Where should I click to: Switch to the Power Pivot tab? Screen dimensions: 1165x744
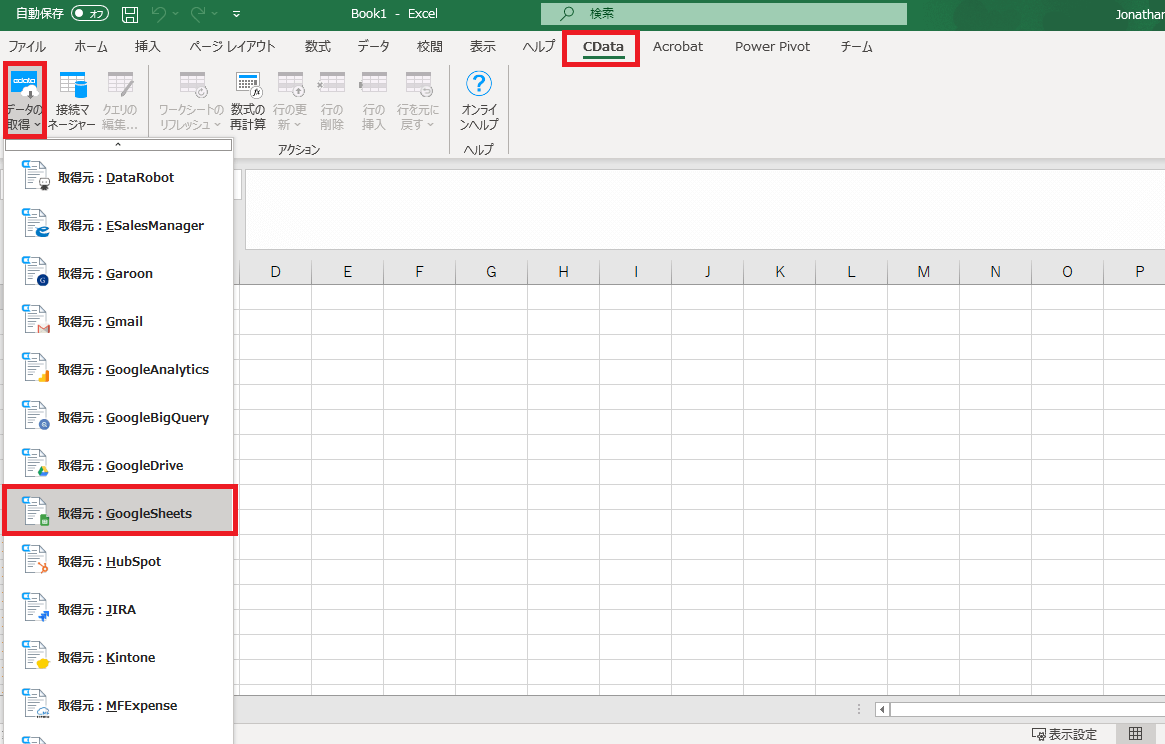pos(772,46)
